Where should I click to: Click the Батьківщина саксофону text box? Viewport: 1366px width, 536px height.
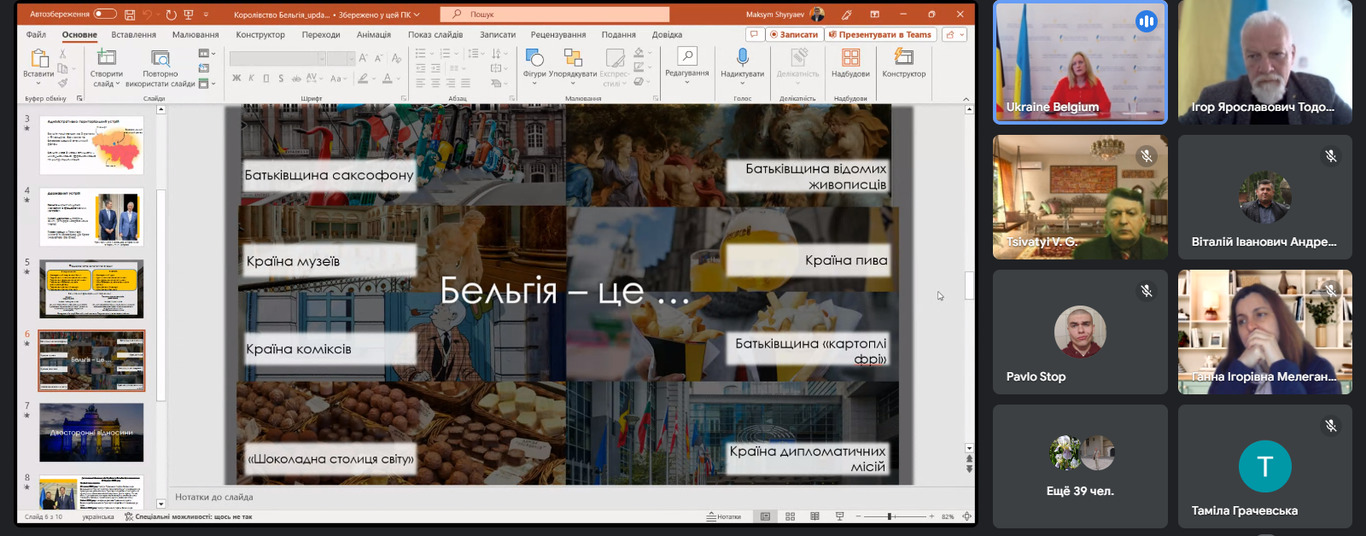(329, 175)
